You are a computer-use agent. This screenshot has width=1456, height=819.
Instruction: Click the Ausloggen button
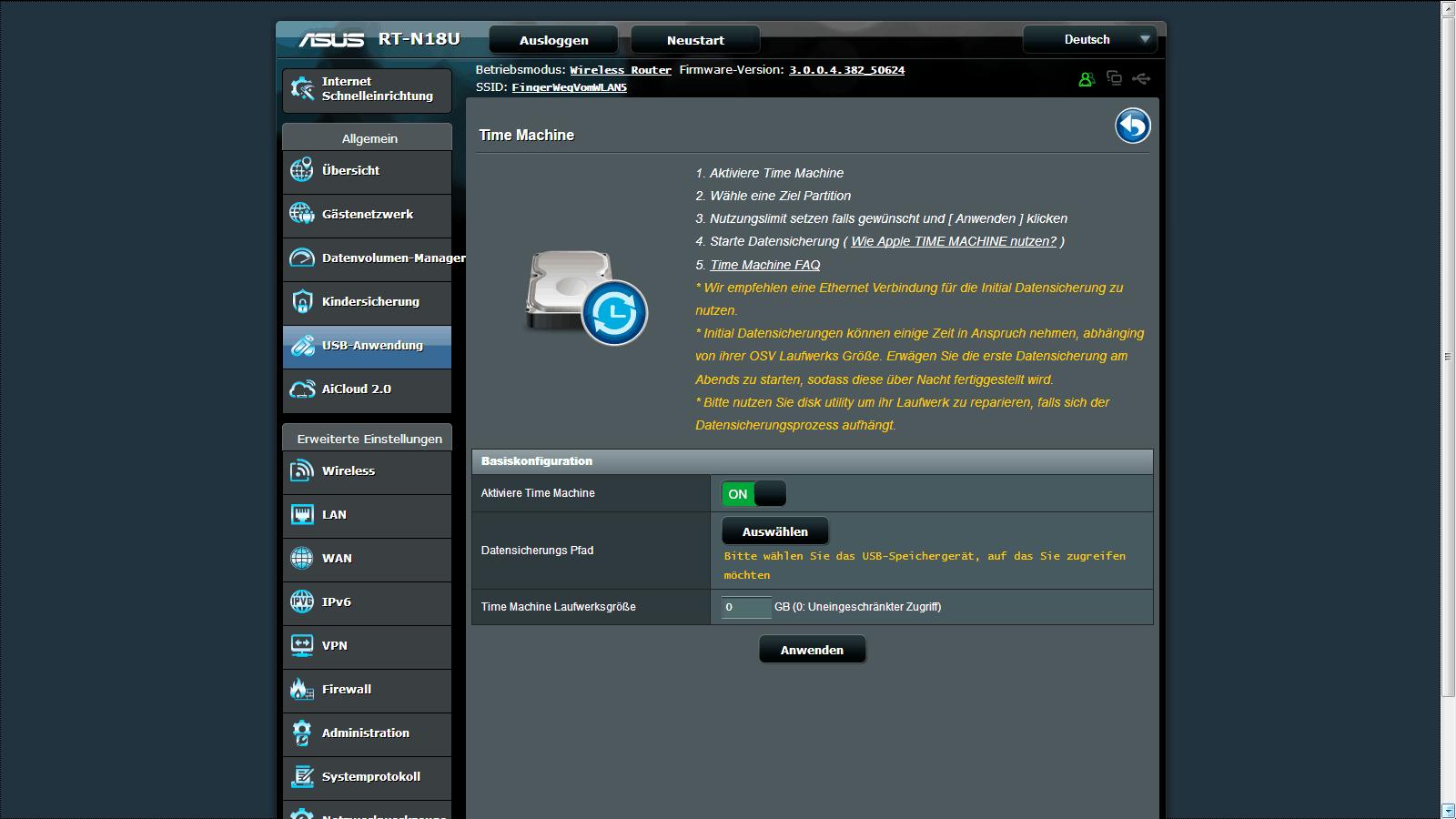553,40
